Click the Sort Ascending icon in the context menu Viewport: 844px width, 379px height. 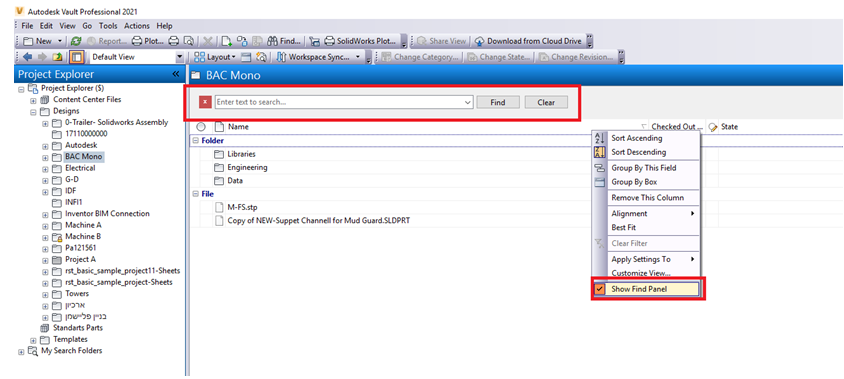[599, 138]
